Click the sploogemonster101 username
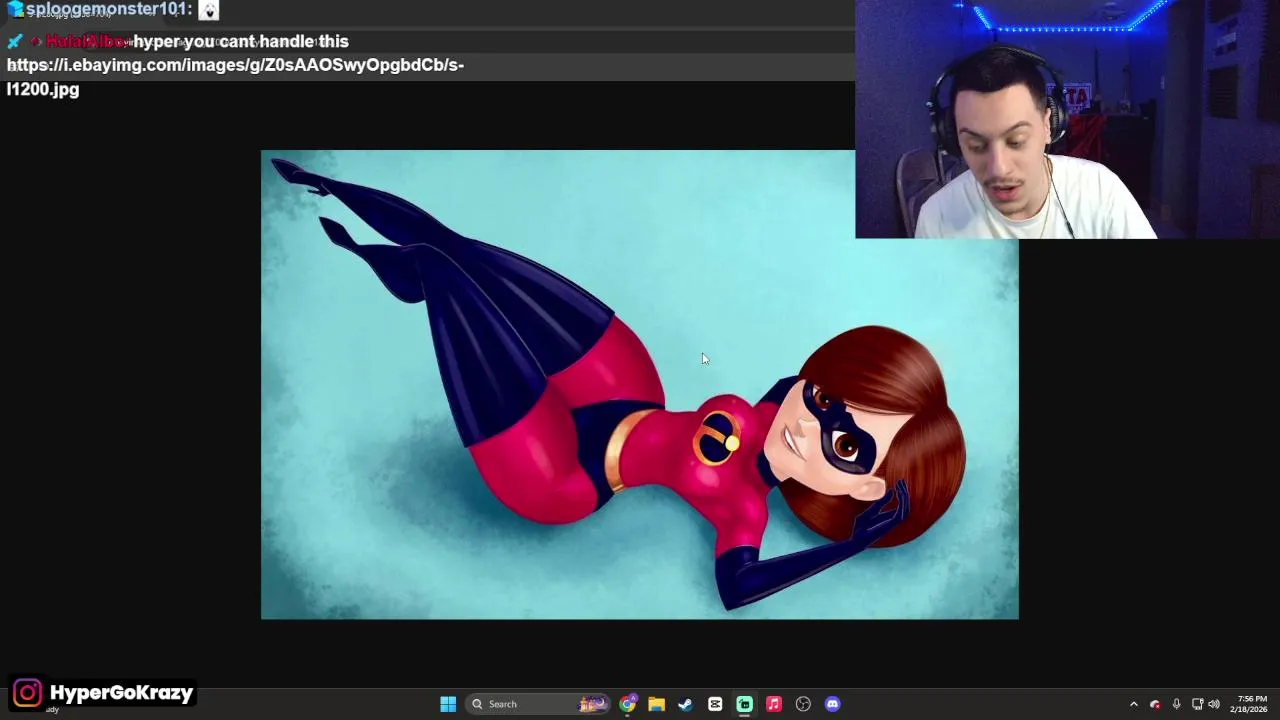This screenshot has width=1280, height=720. click(108, 10)
